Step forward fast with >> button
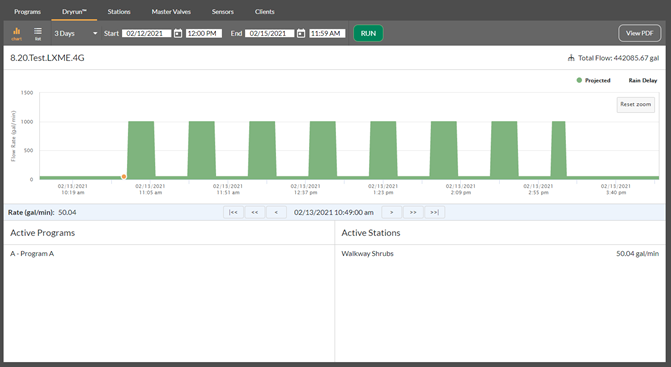Screen dimensions: 671x367 [413, 212]
